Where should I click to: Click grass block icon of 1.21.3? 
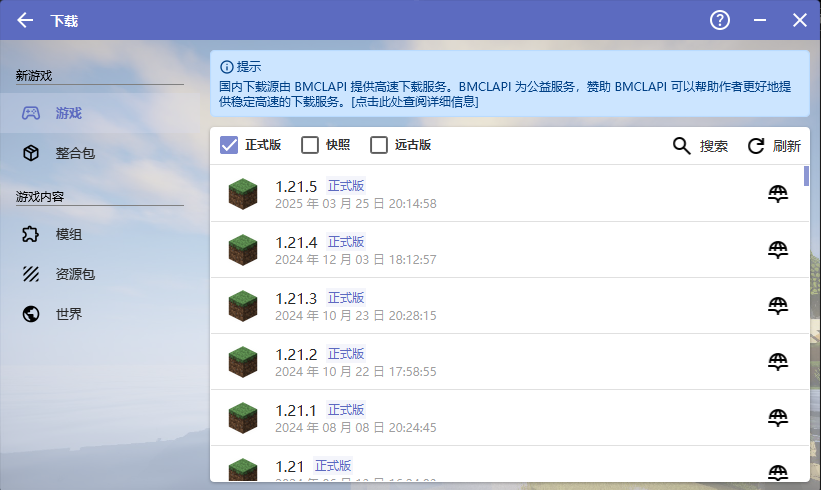pyautogui.click(x=243, y=306)
